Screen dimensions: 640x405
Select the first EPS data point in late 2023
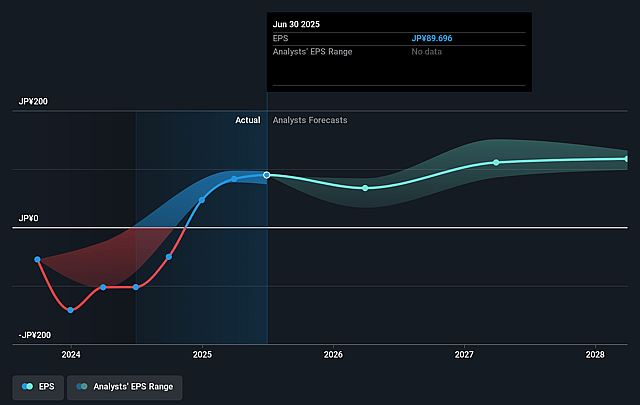tap(38, 260)
